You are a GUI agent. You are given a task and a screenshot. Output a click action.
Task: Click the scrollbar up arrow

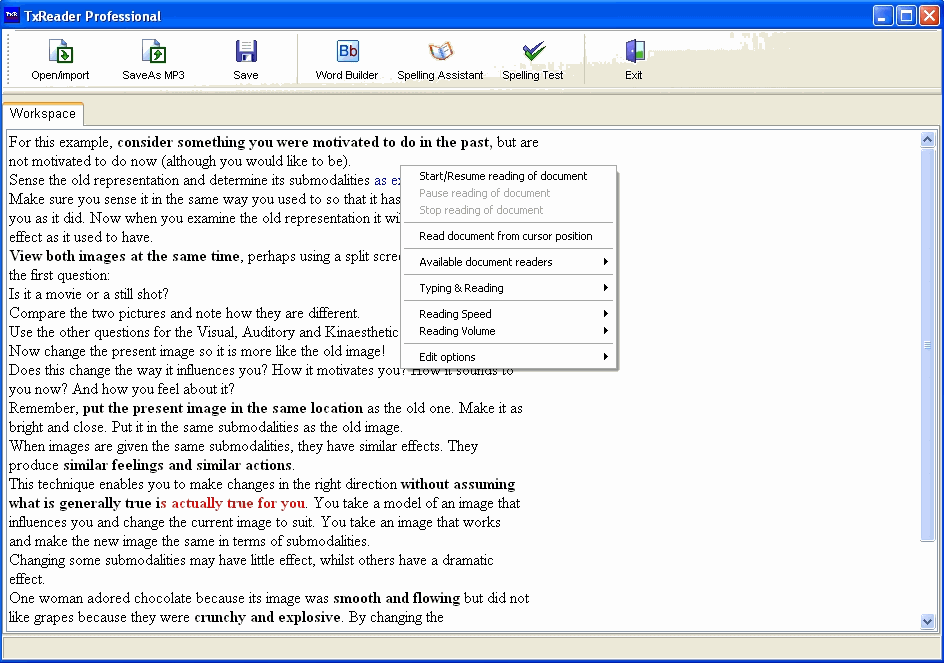click(927, 140)
